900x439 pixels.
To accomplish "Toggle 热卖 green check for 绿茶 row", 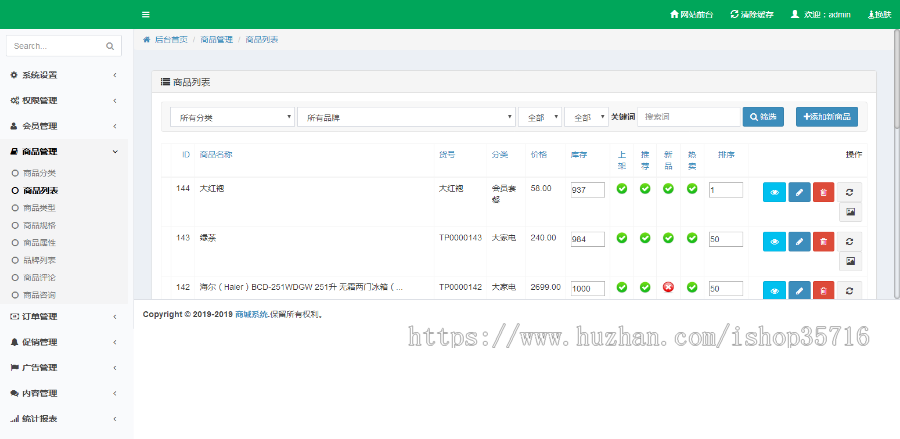I will coord(691,238).
